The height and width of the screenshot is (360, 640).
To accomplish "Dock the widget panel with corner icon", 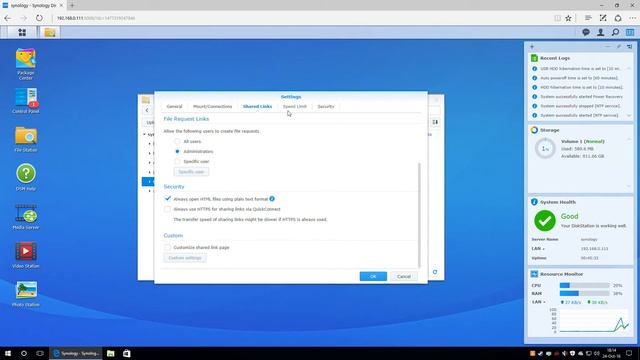I will [629, 47].
